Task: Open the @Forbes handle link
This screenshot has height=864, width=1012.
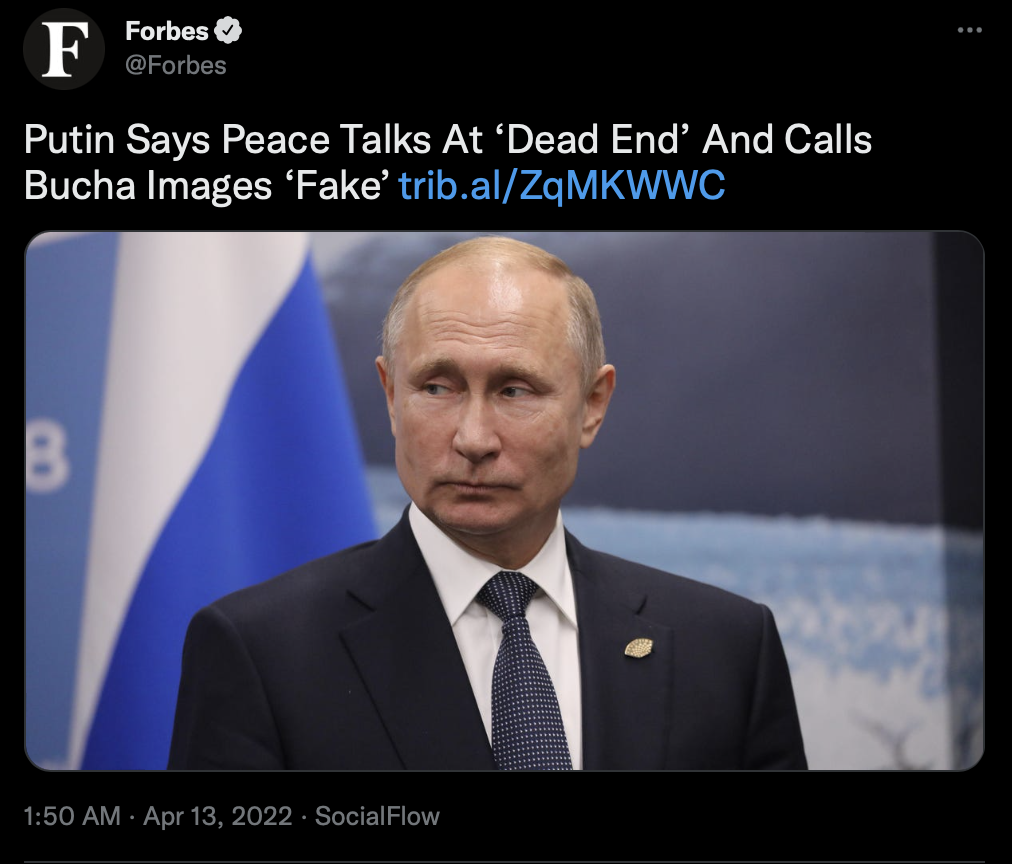Action: pyautogui.click(x=176, y=65)
